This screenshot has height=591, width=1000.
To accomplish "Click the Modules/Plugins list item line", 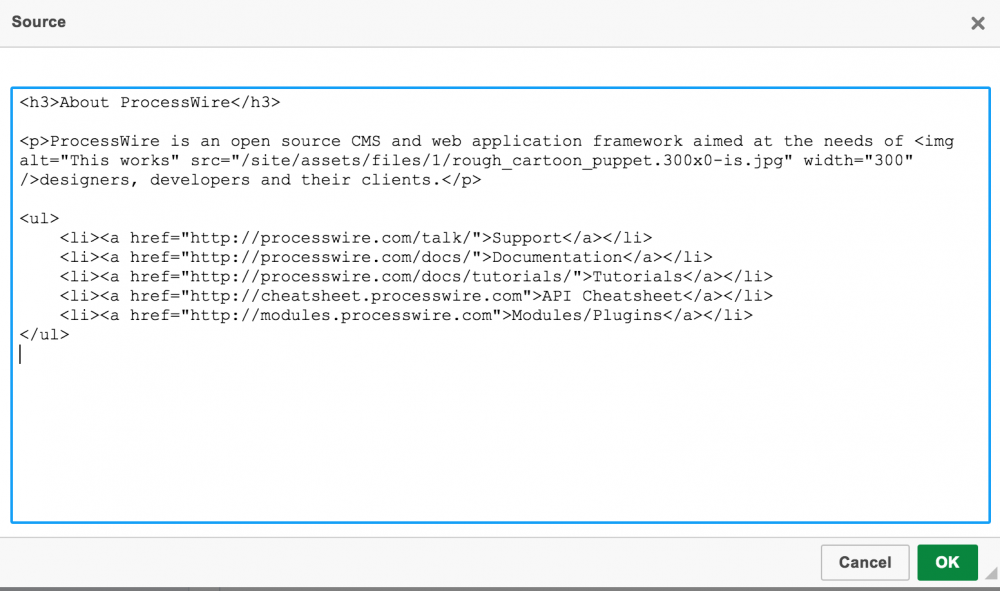I will (406, 315).
